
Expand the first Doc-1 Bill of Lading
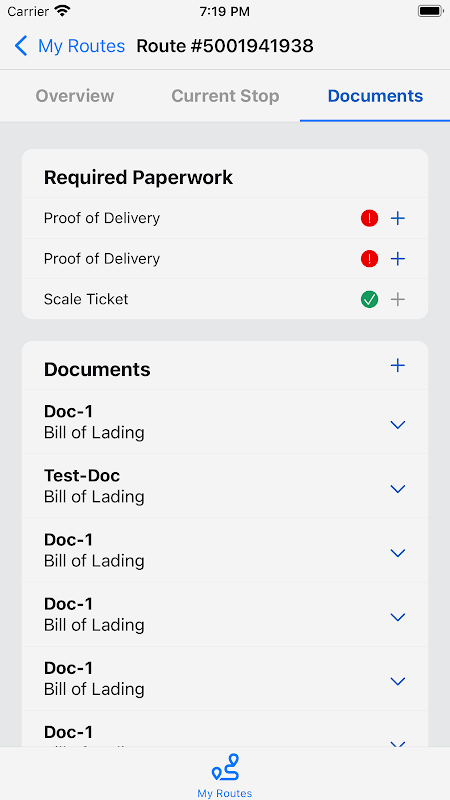pos(397,424)
